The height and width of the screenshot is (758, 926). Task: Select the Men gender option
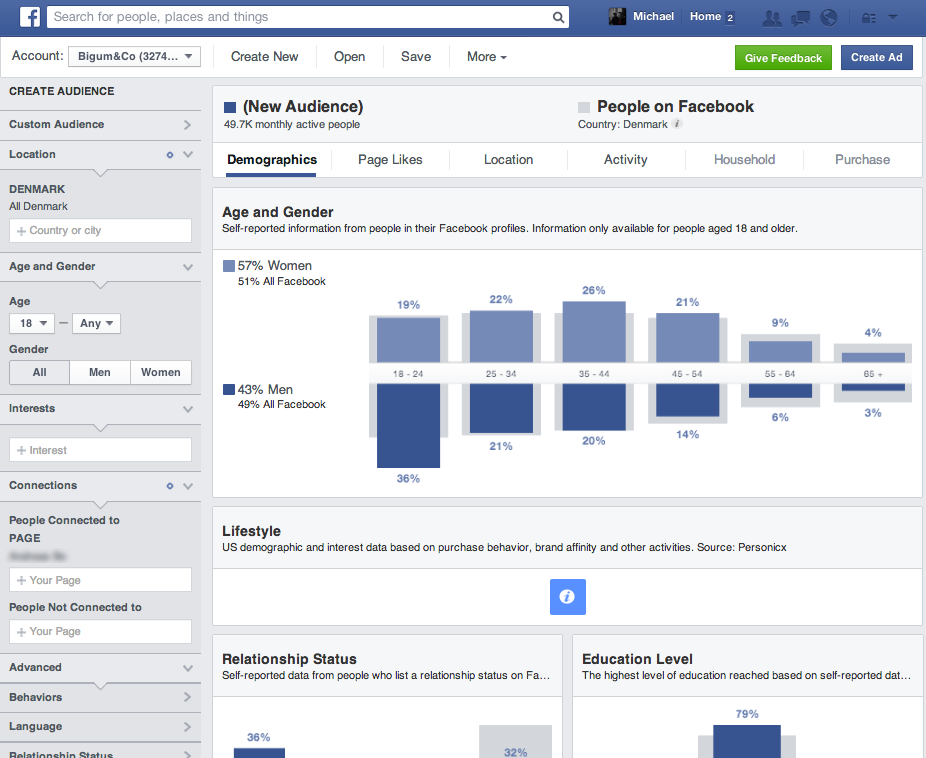pos(100,373)
